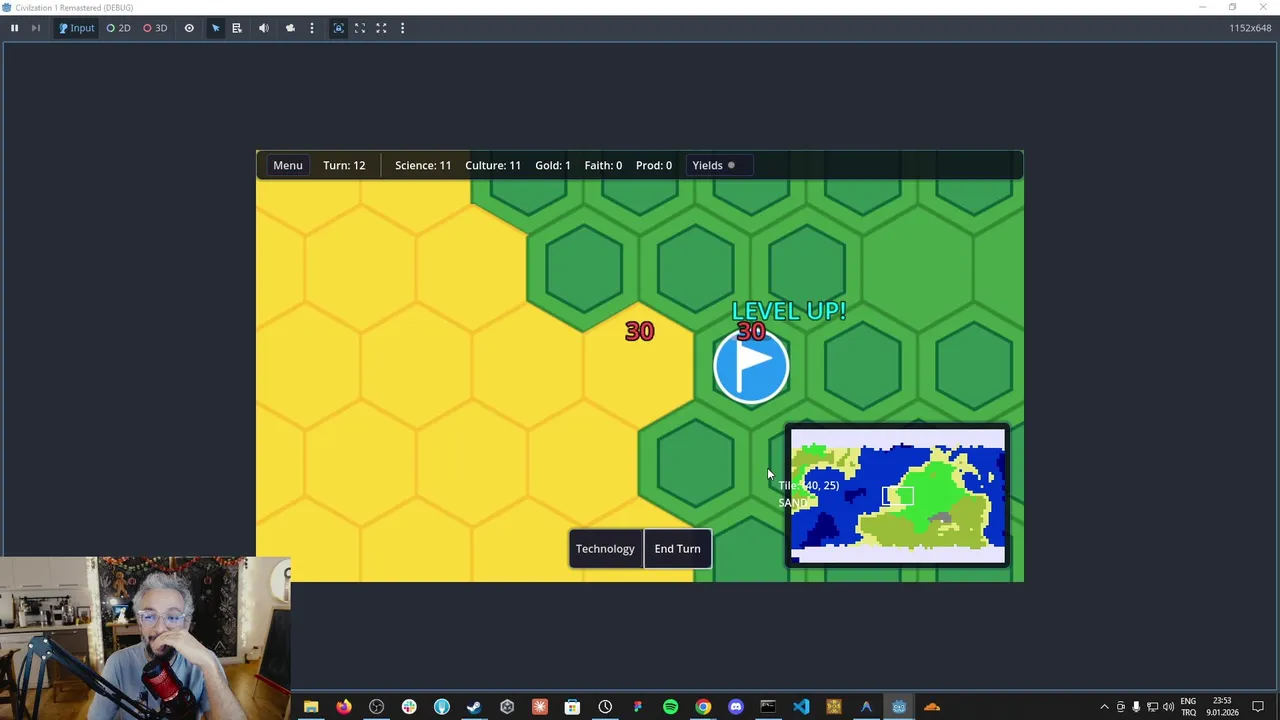Image resolution: width=1280 pixels, height=720 pixels.
Task: Click the Culture: 11 stat
Action: [493, 165]
